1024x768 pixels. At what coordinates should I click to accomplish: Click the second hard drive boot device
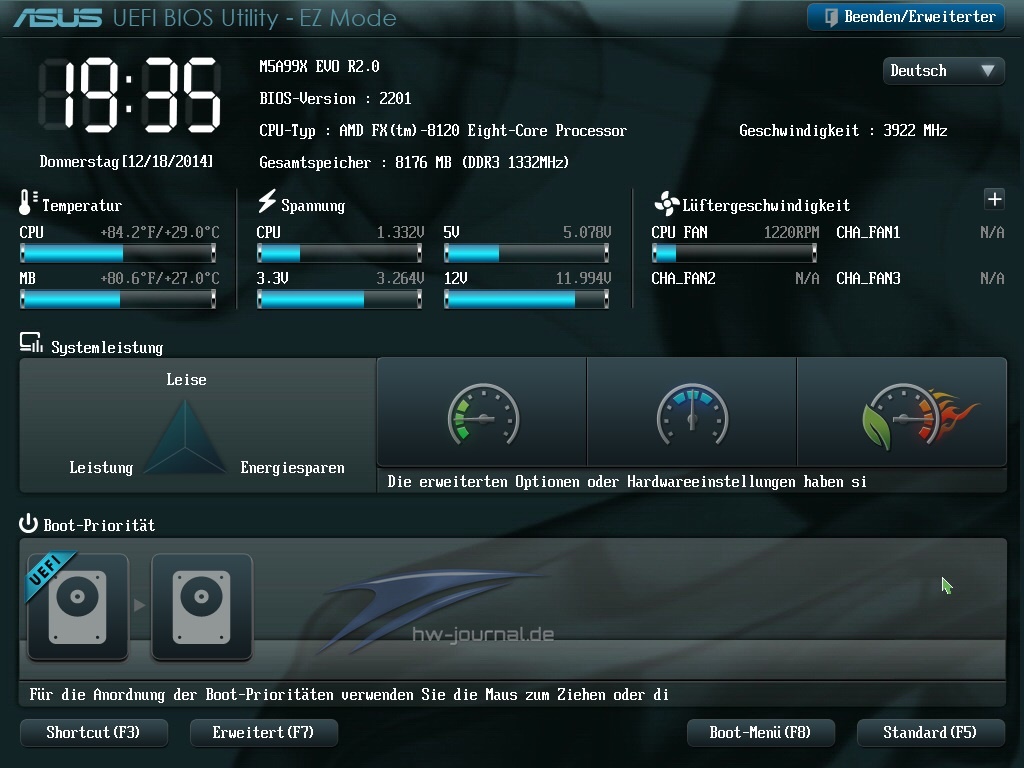(x=201, y=606)
